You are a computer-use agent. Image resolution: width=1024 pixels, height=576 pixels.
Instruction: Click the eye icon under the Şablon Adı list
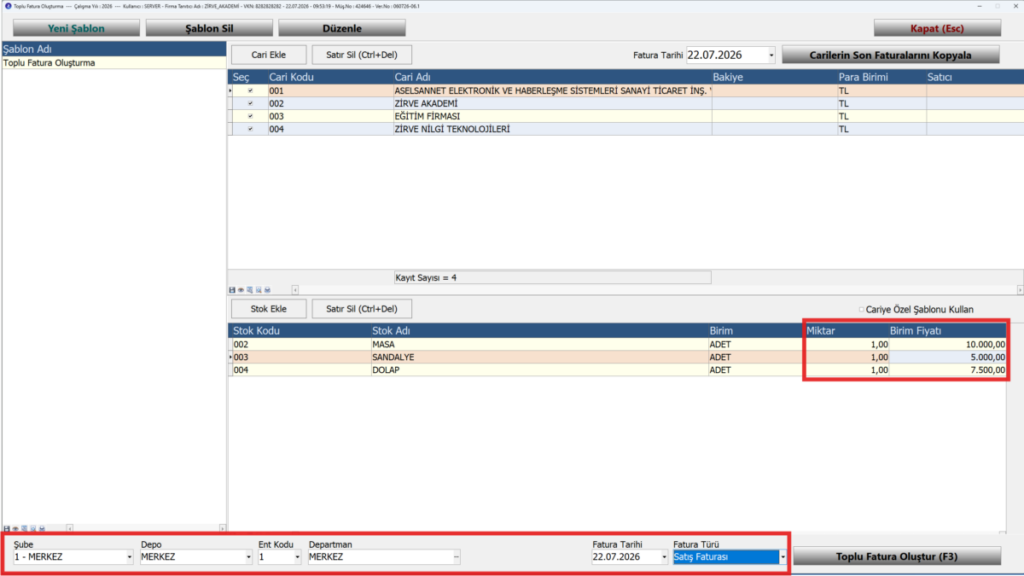[x=16, y=528]
